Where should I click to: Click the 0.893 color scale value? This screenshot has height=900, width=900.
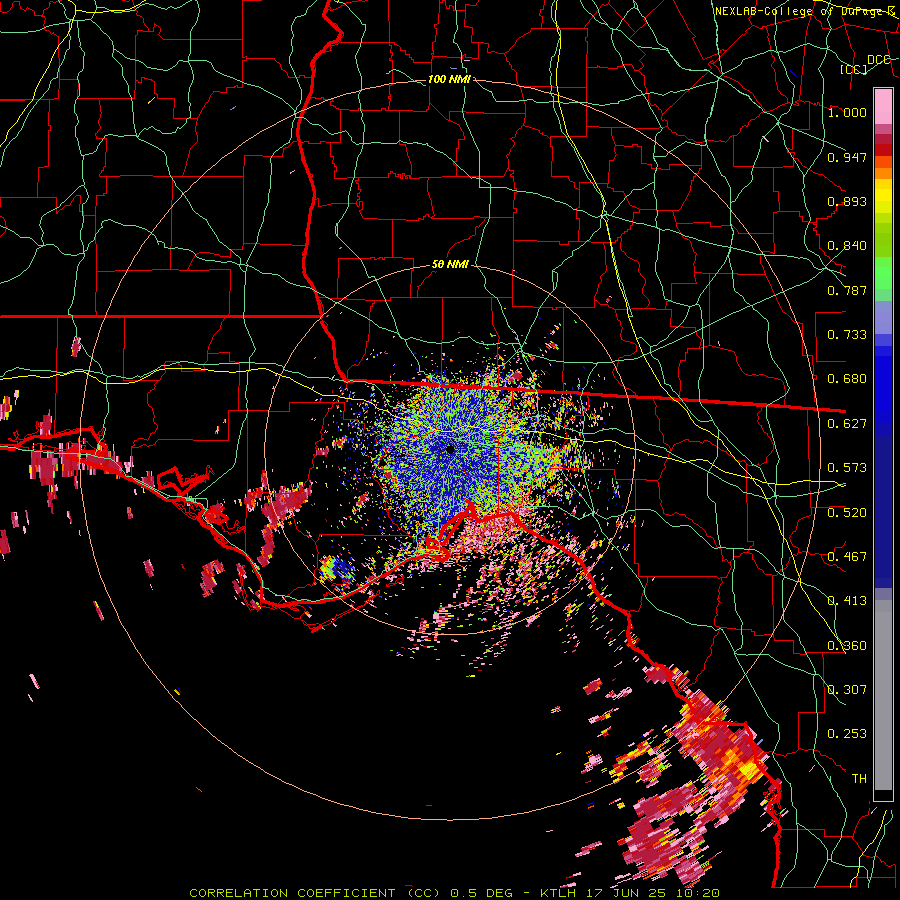[x=847, y=201]
